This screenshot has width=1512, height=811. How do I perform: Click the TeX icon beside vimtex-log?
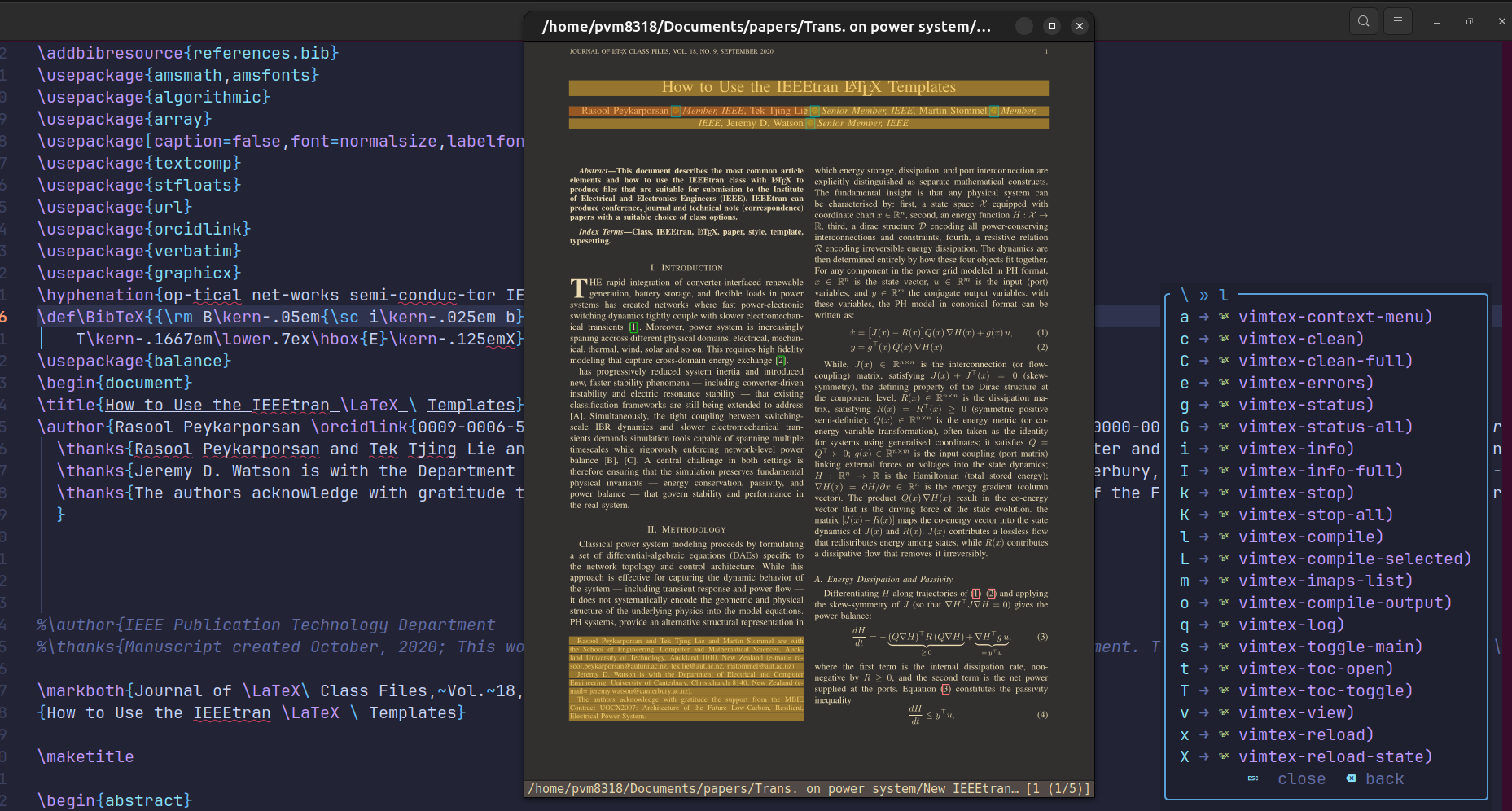coord(1224,625)
